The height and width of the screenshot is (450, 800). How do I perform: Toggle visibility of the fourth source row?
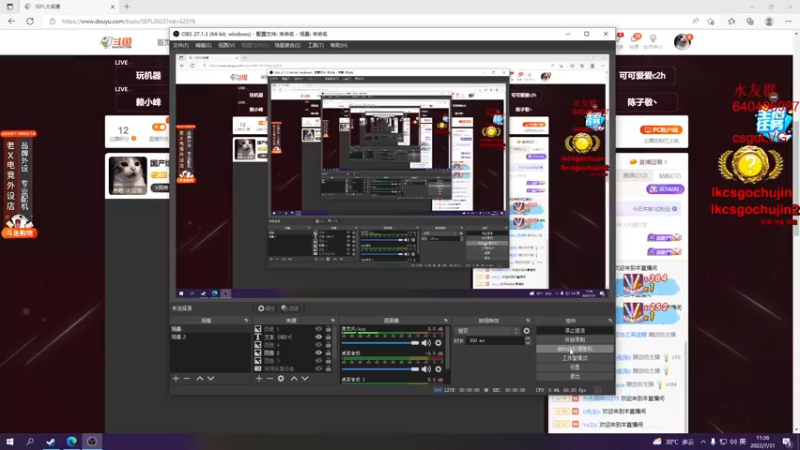319,353
